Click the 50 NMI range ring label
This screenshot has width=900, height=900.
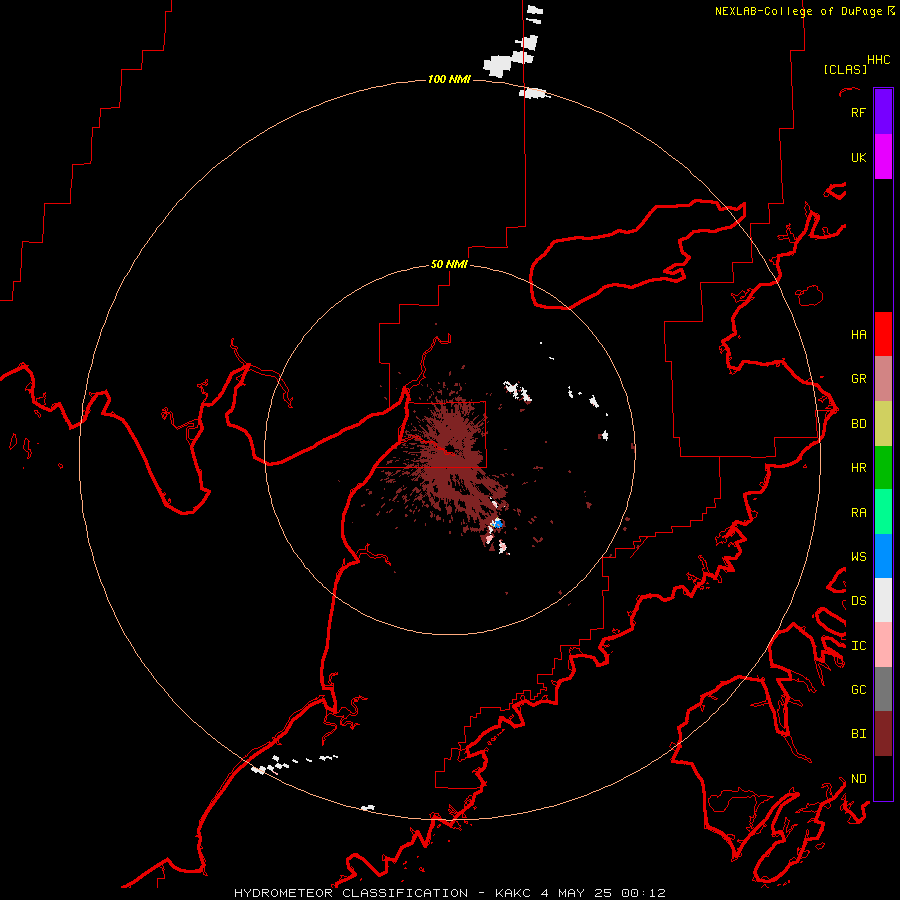[x=449, y=264]
